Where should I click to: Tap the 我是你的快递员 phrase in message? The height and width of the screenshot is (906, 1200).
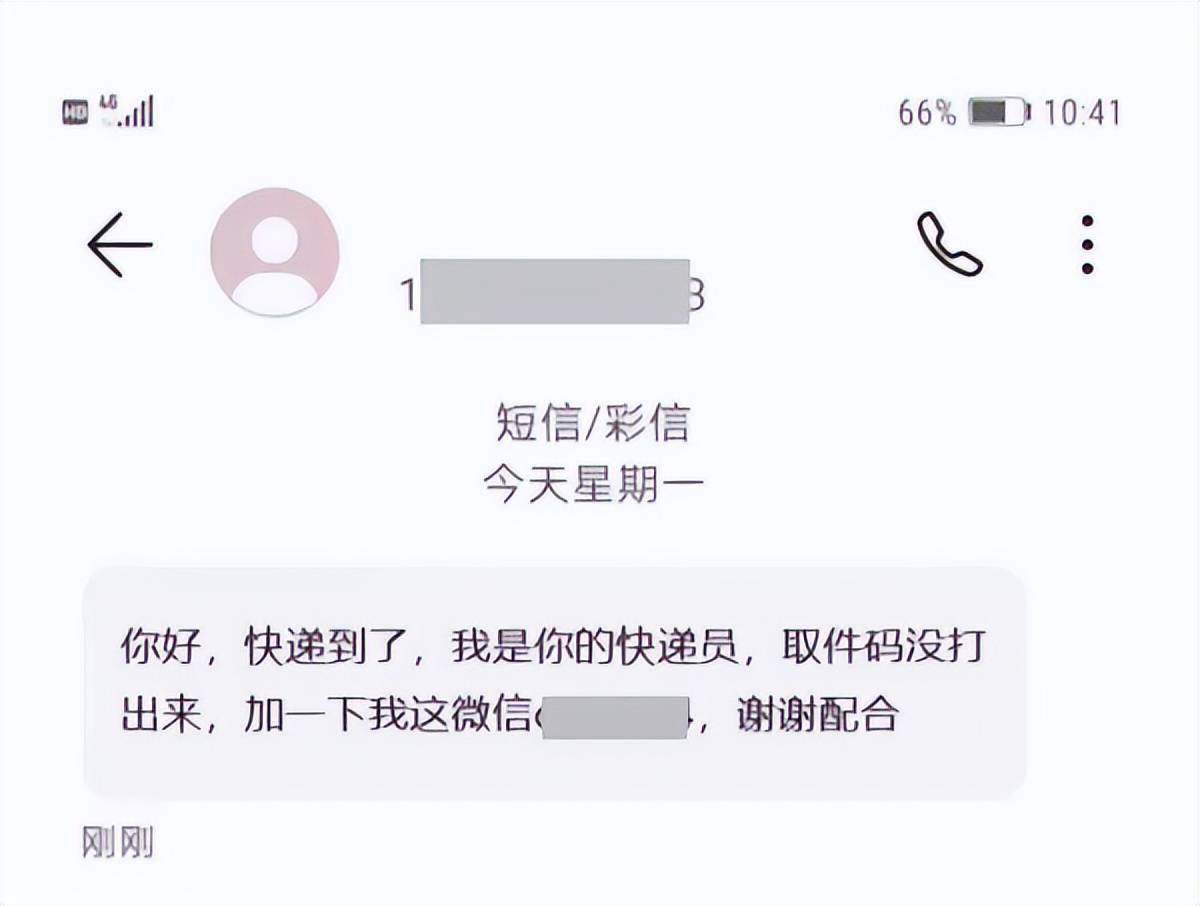click(594, 646)
